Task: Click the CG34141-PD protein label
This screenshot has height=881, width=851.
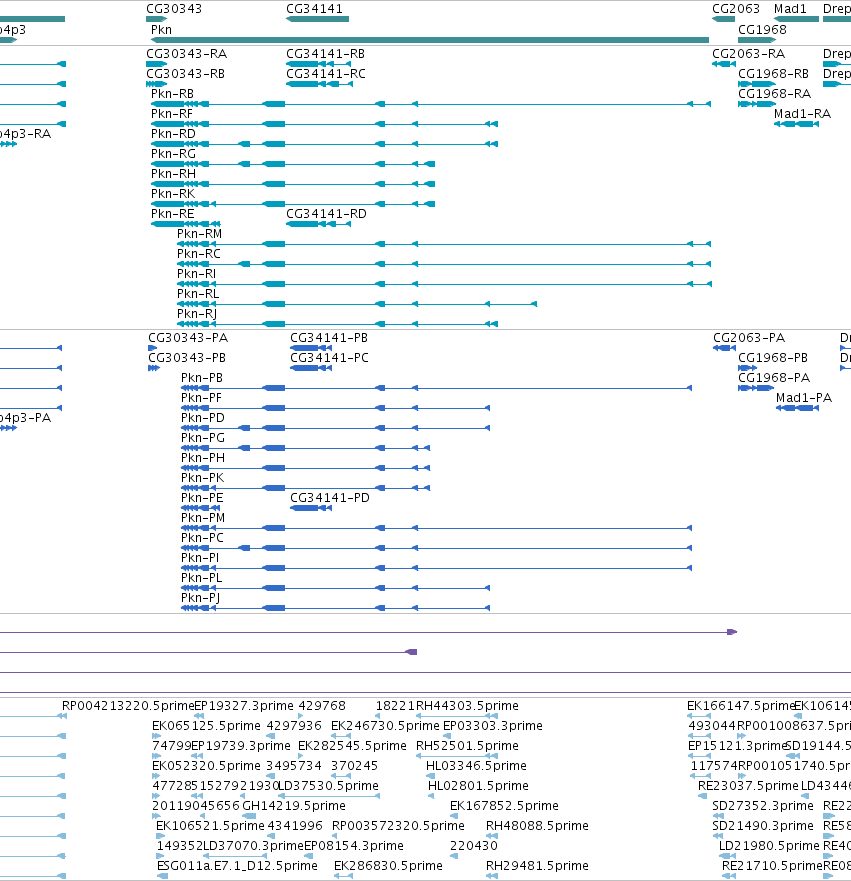Action: (x=330, y=498)
